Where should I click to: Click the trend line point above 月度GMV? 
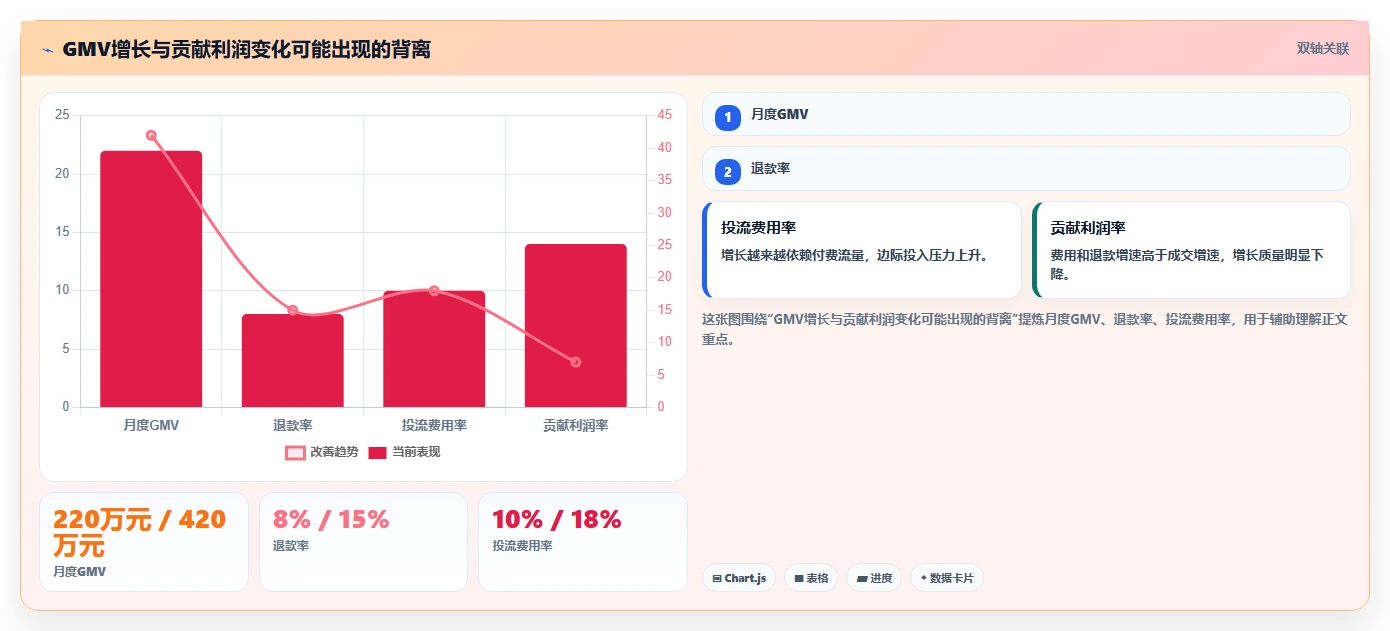pos(151,135)
